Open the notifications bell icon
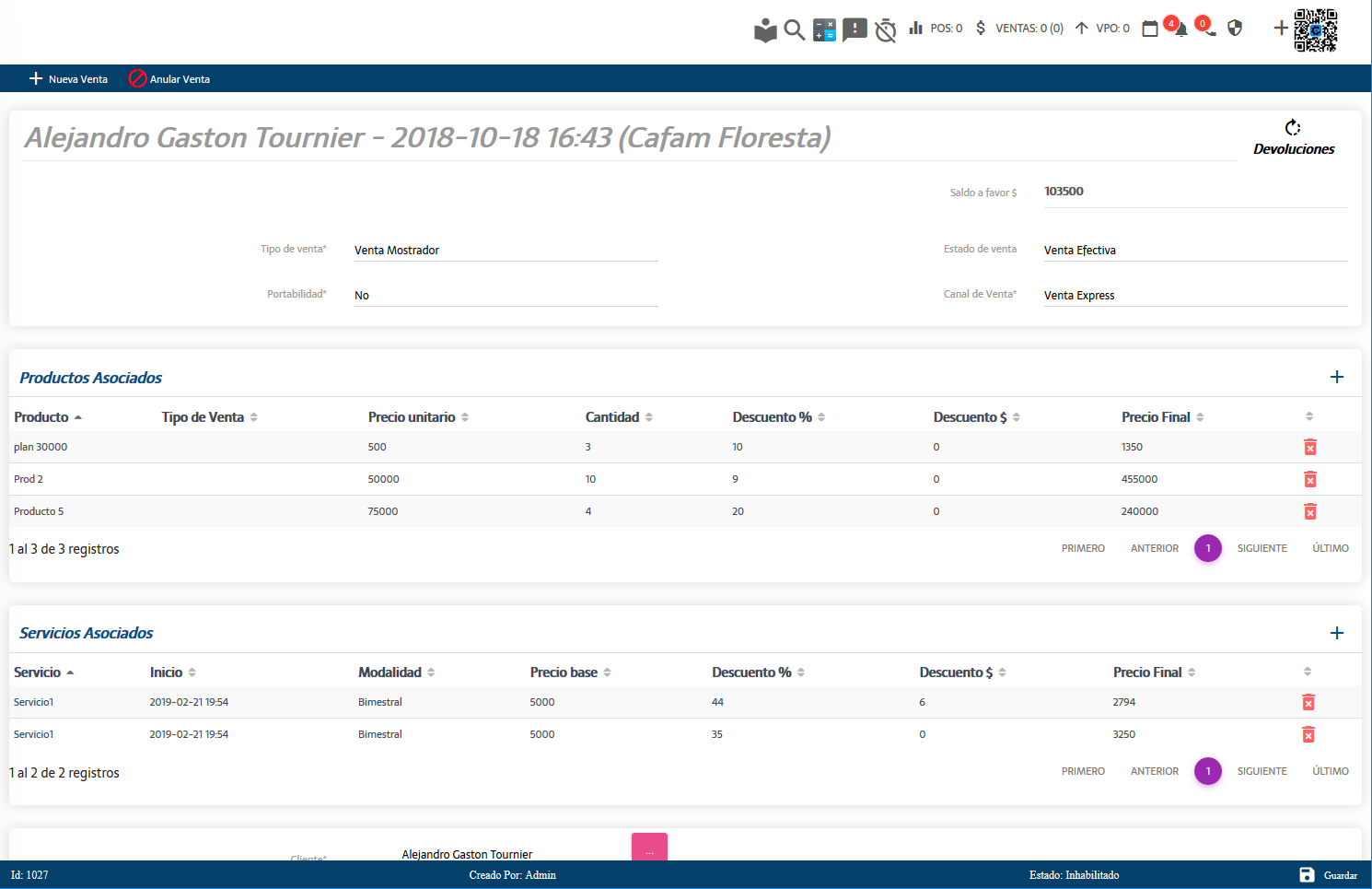 [x=1180, y=29]
